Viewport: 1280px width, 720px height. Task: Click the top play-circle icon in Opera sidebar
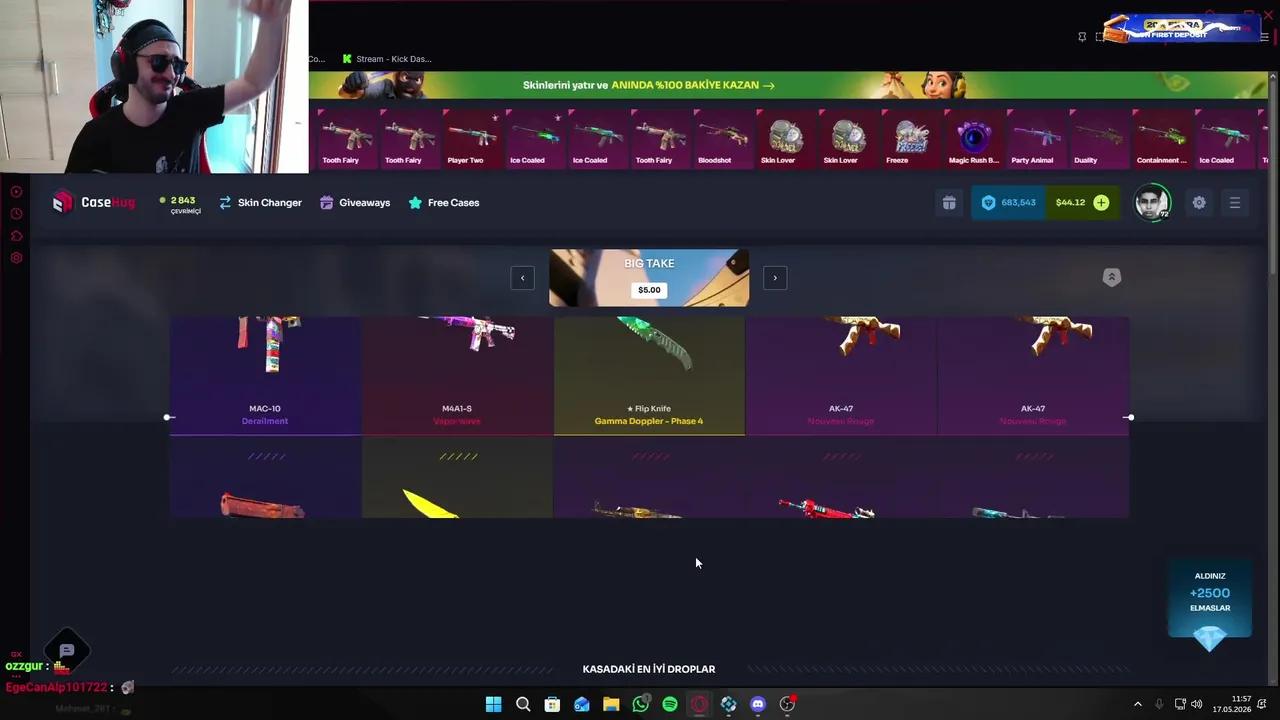click(16, 191)
